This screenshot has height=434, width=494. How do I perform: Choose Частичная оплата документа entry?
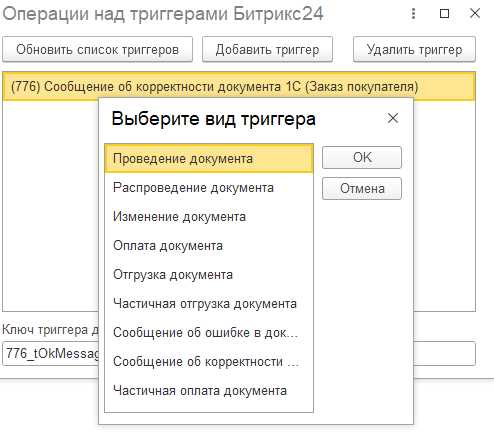click(209, 391)
